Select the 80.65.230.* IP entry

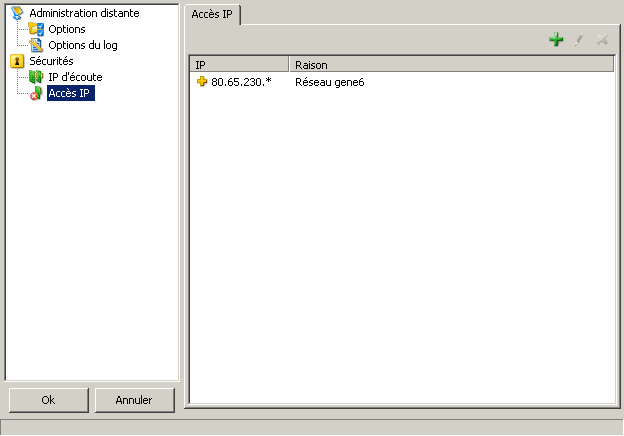coord(241,82)
